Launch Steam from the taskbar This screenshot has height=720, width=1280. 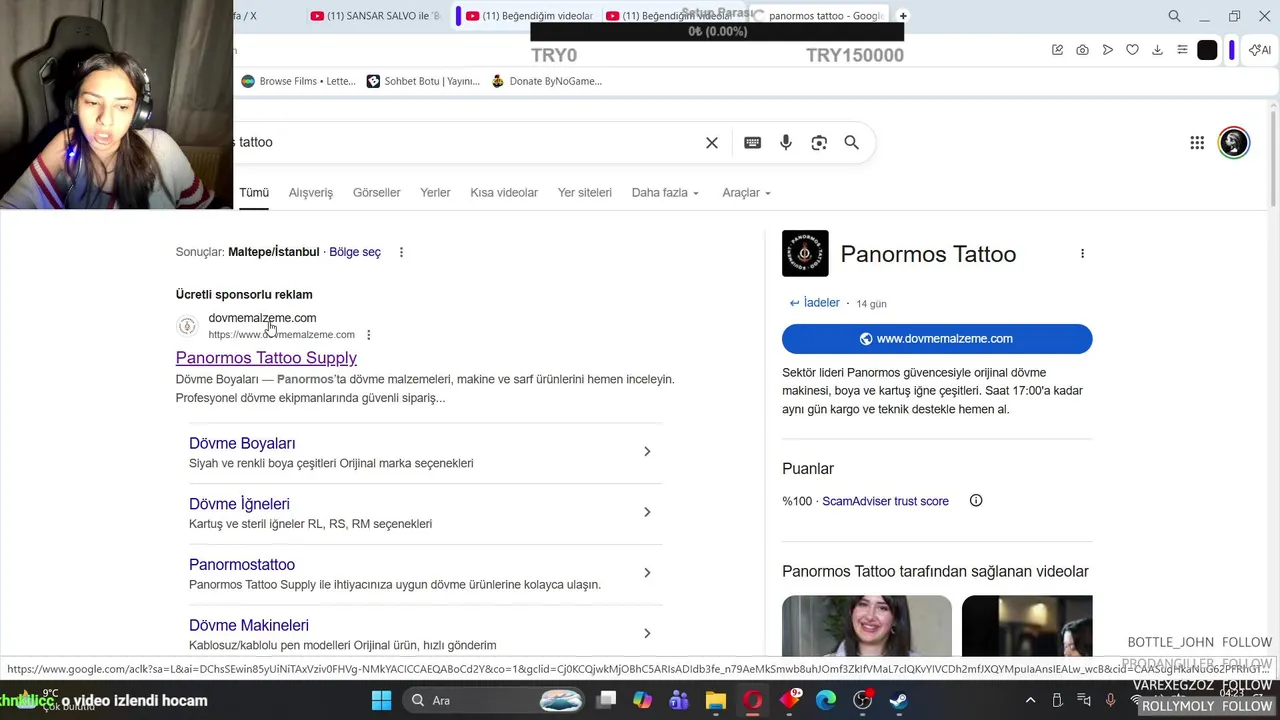(899, 701)
